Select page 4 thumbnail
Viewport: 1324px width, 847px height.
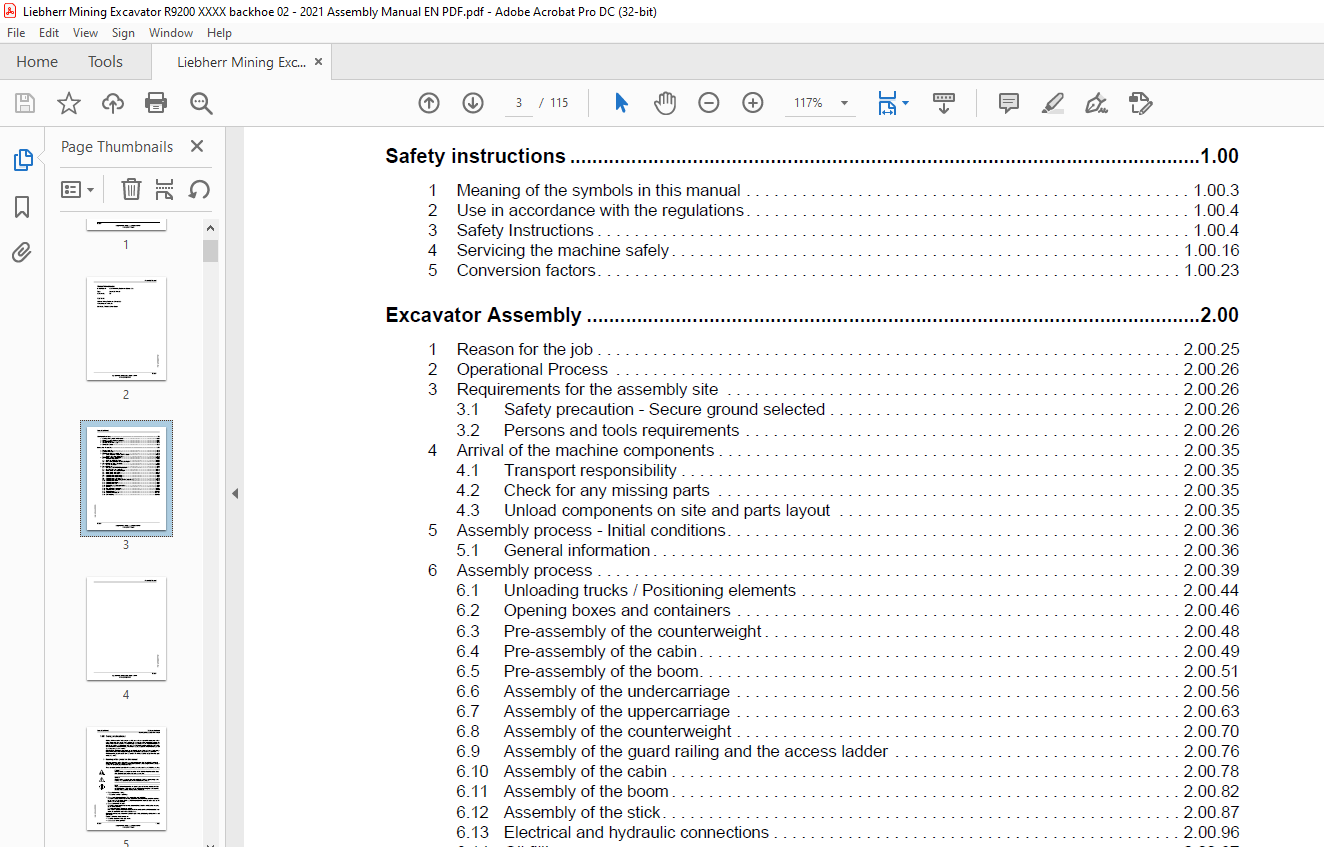coord(126,629)
